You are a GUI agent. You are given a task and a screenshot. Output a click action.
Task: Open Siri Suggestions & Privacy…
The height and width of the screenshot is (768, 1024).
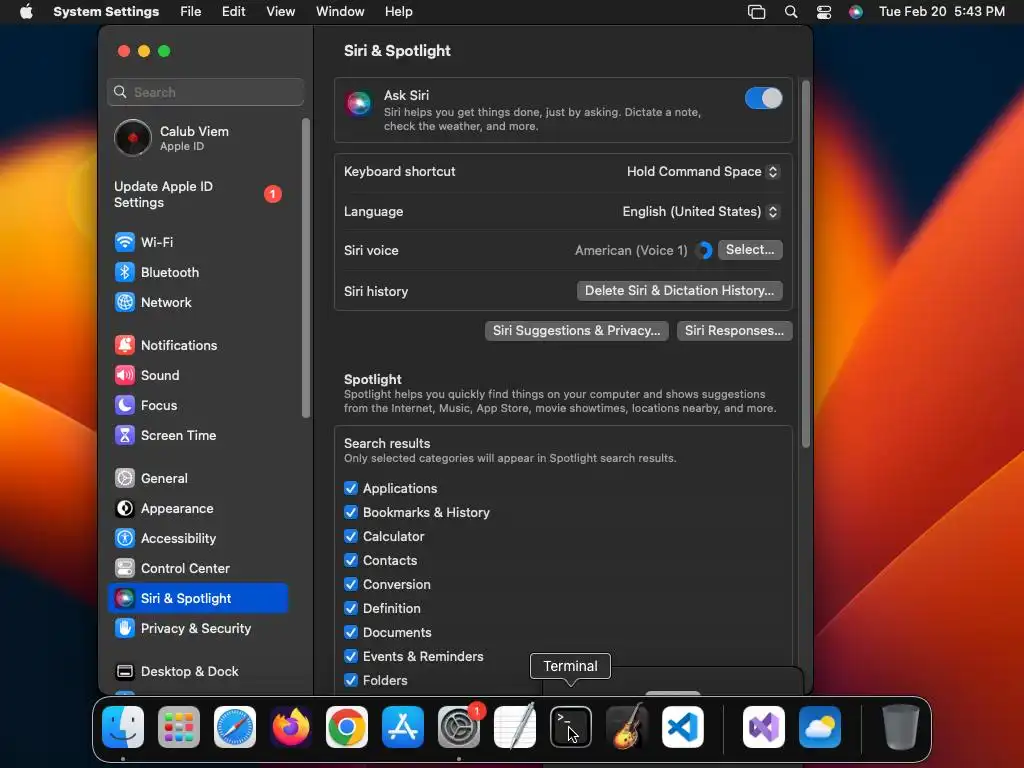point(577,331)
